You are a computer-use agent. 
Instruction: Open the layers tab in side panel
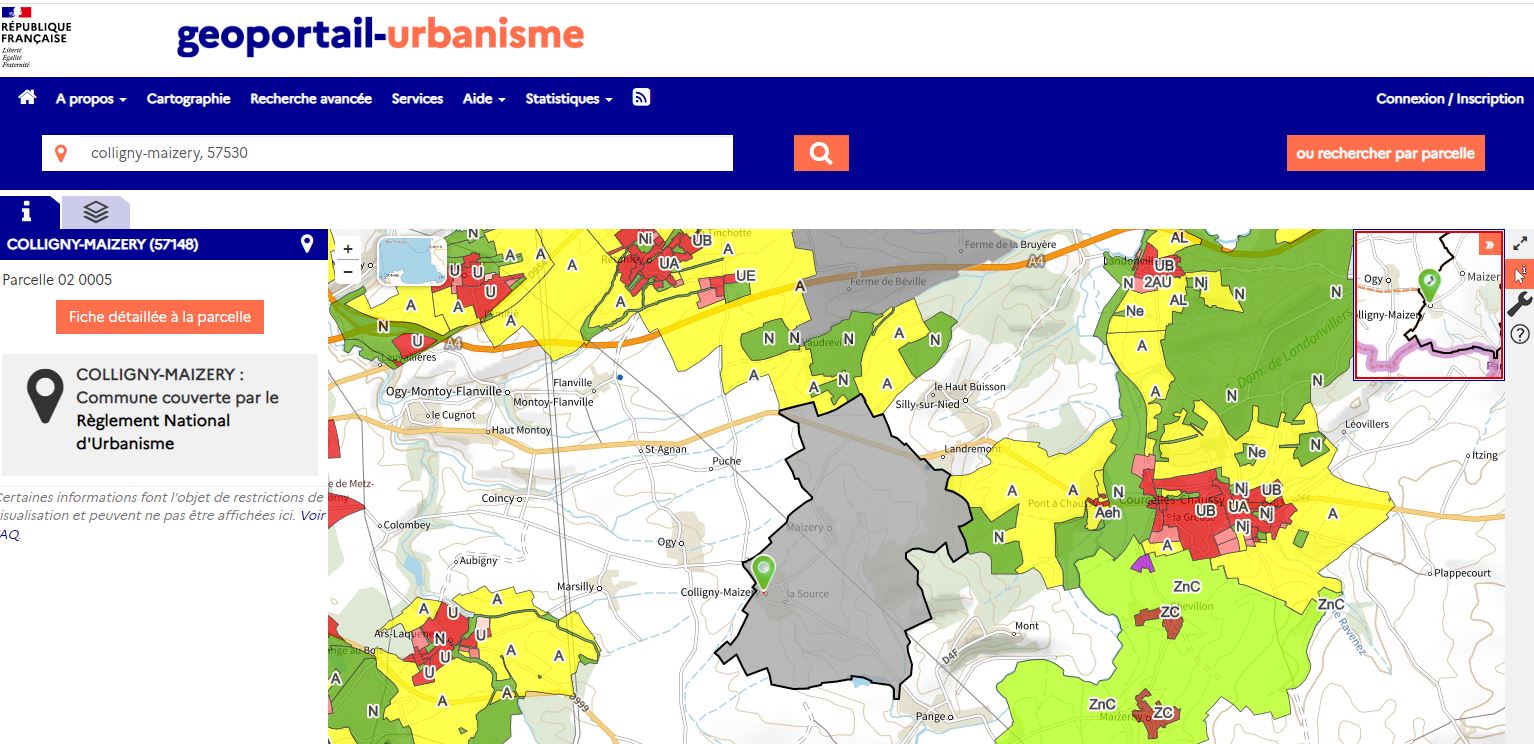tap(95, 212)
